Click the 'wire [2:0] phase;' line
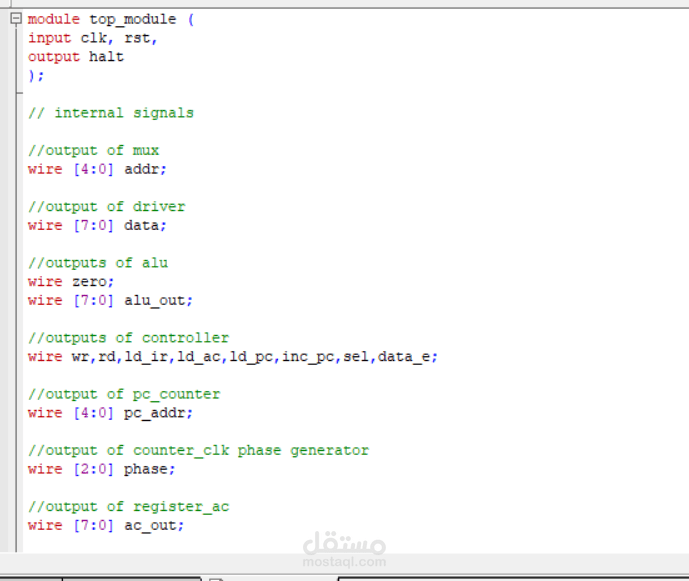The image size is (689, 581). coord(102,469)
